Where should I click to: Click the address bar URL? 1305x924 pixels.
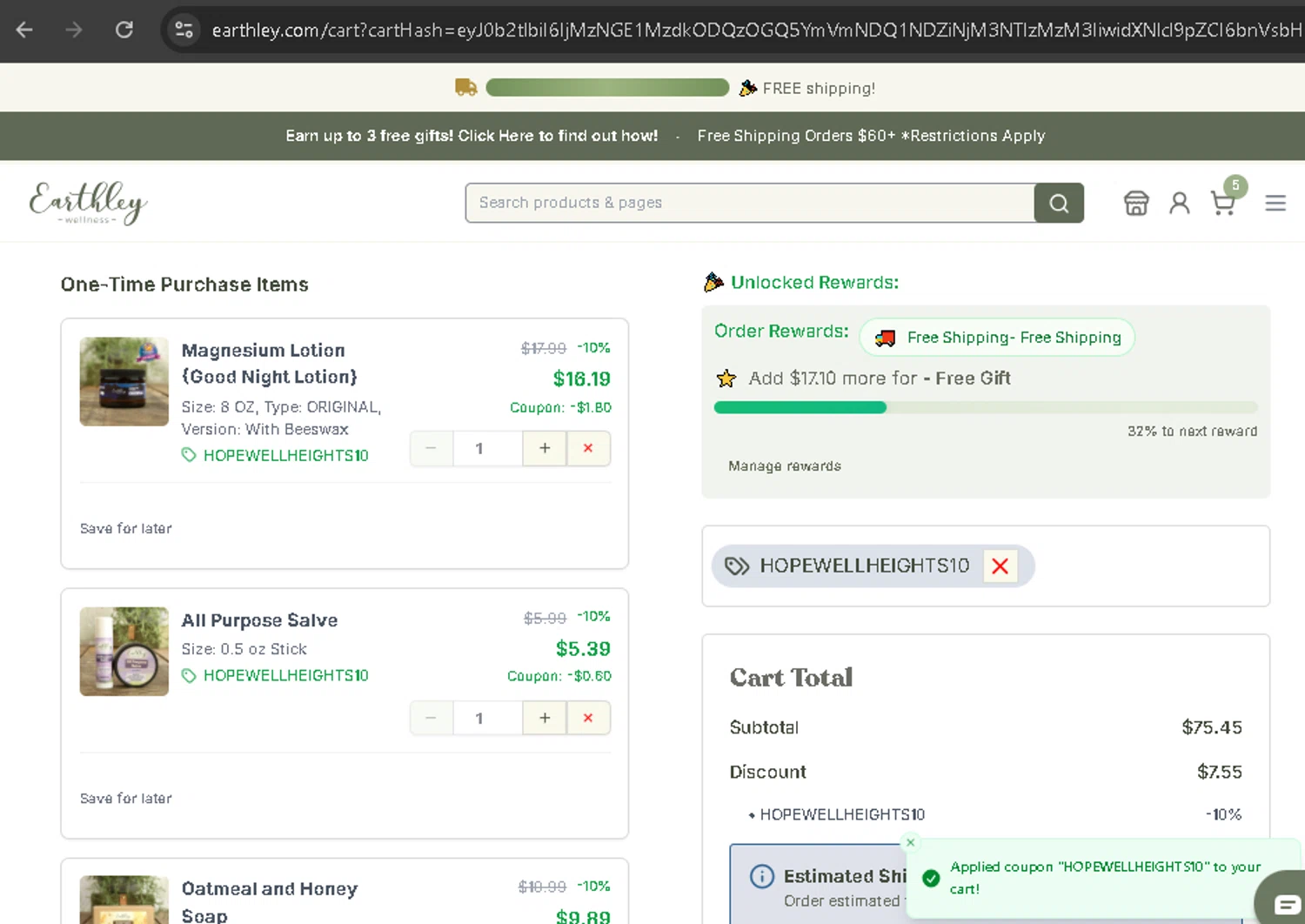(x=755, y=30)
